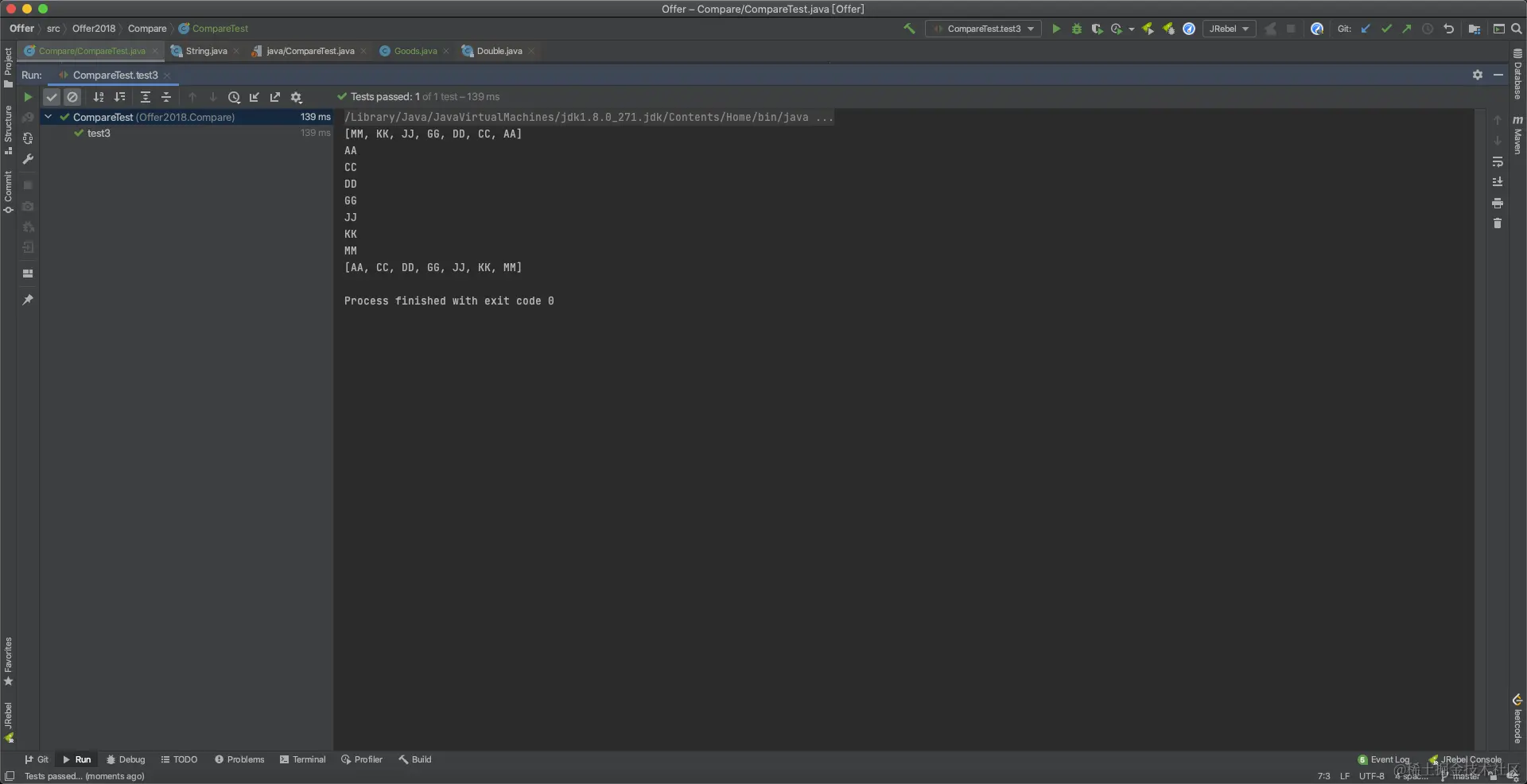Pin the Run tab
Screen dimensions: 1527x784
pos(28,300)
